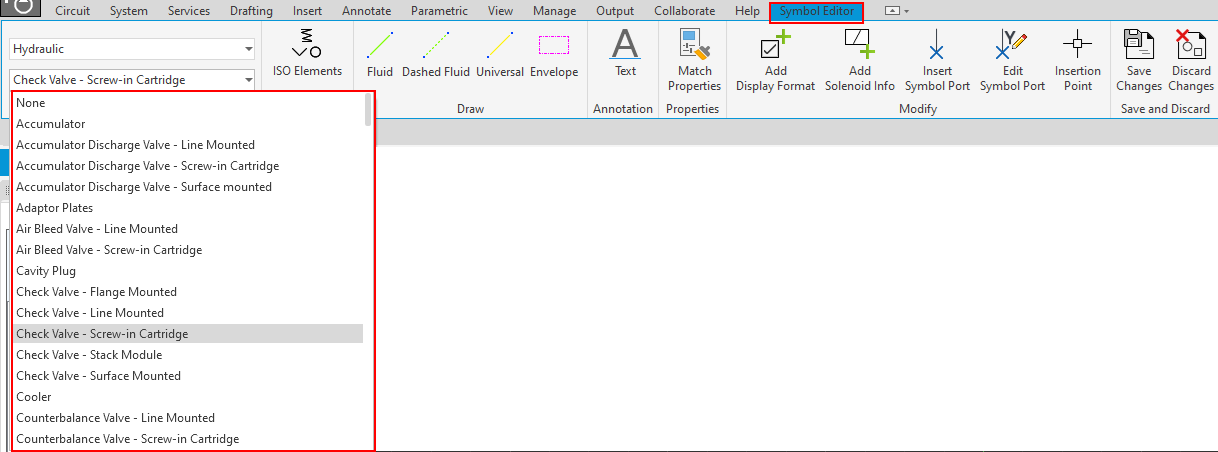Viewport: 1218px width, 452px height.
Task: Choose Adaptor Plates from the list
Action: 188,208
